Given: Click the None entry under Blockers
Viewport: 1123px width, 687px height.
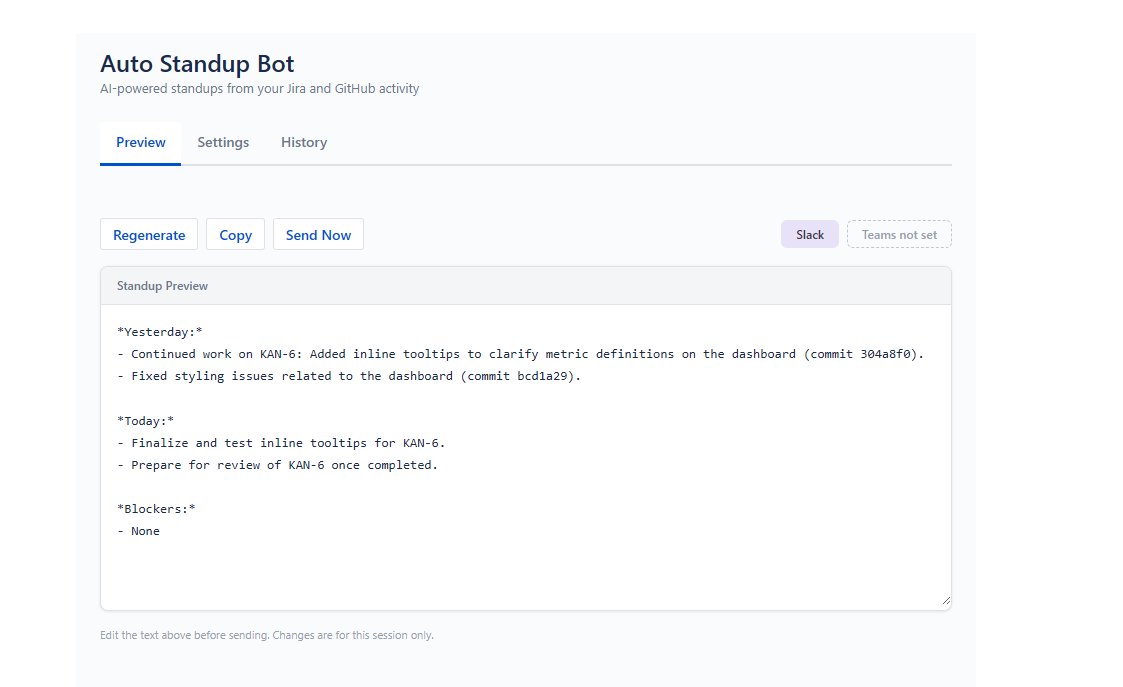Looking at the screenshot, I should tap(145, 530).
